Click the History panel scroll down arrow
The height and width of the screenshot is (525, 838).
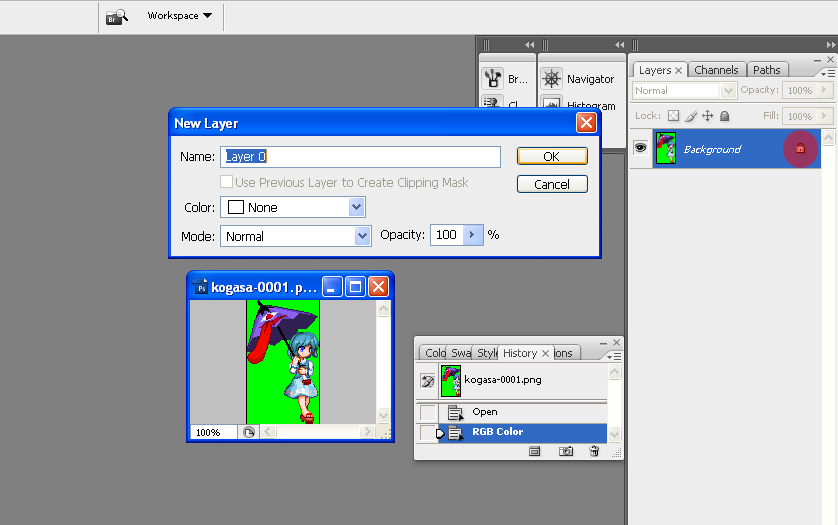click(614, 435)
